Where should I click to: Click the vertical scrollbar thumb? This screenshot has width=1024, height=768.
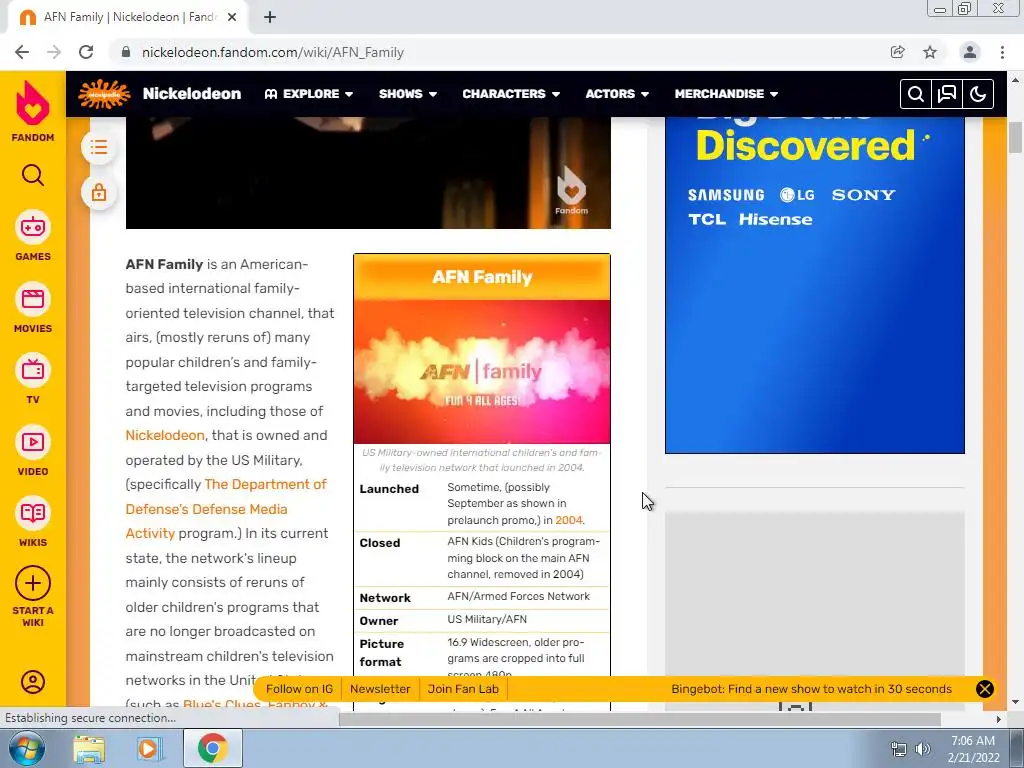1015,137
